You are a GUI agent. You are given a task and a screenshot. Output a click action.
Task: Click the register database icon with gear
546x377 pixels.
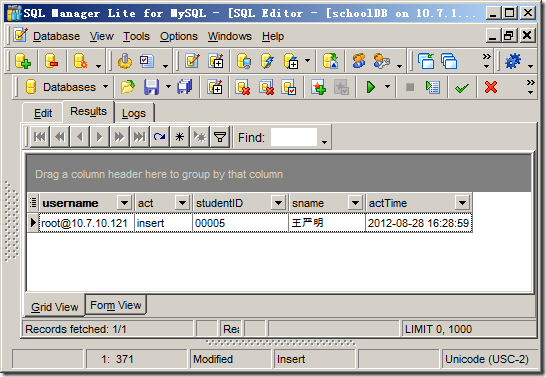tap(80, 61)
